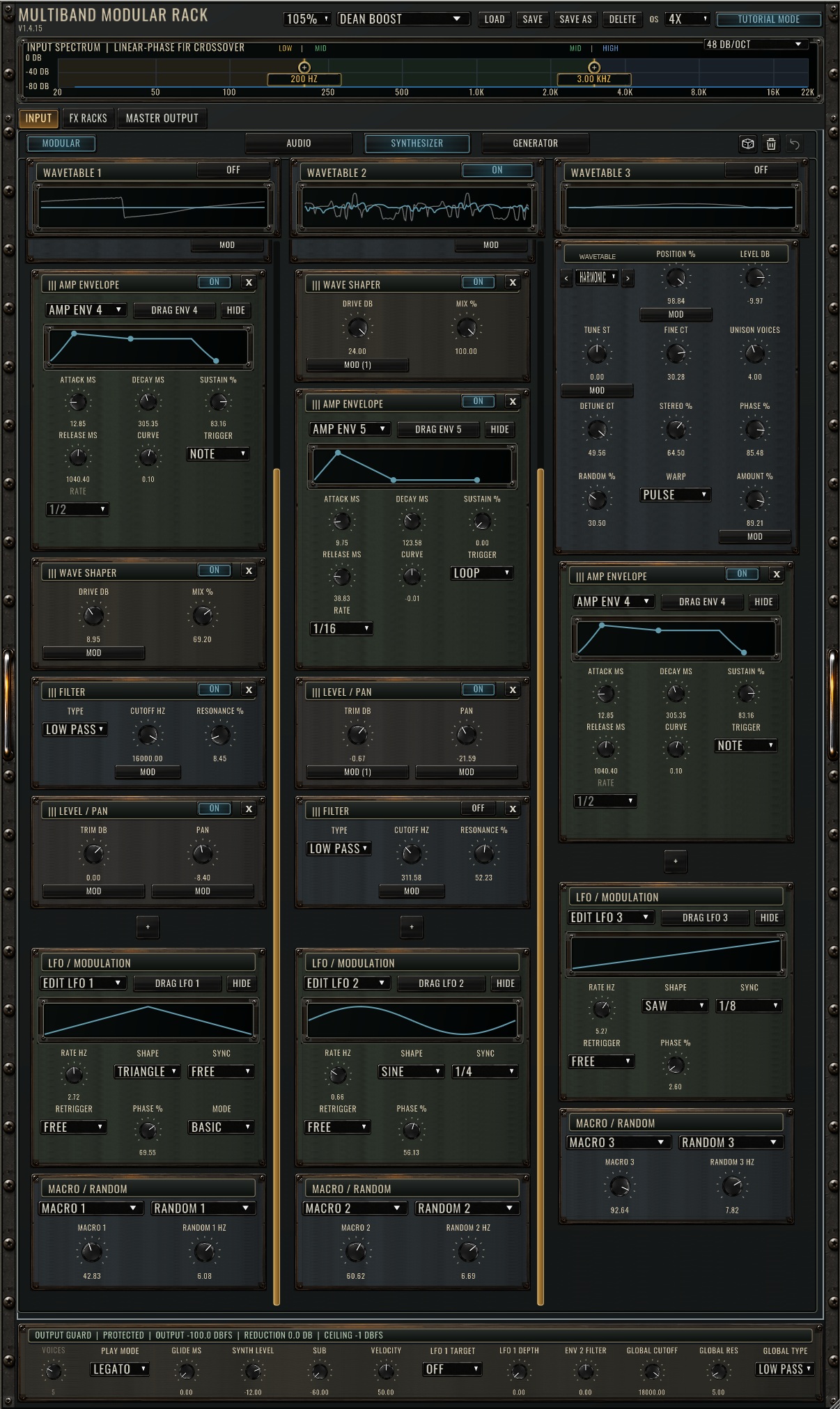Click the Wavetable 3 Position % knob
The height and width of the screenshot is (1409, 840).
(x=676, y=278)
